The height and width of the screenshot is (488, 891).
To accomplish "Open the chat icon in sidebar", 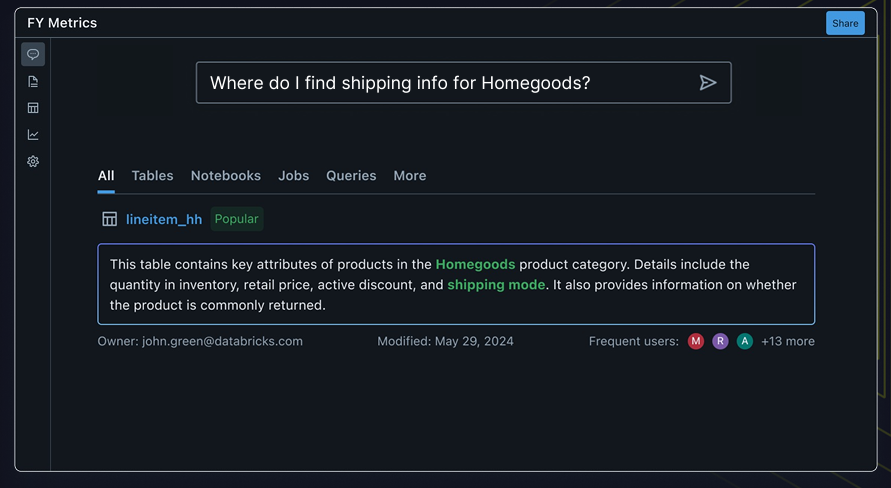I will [x=33, y=55].
